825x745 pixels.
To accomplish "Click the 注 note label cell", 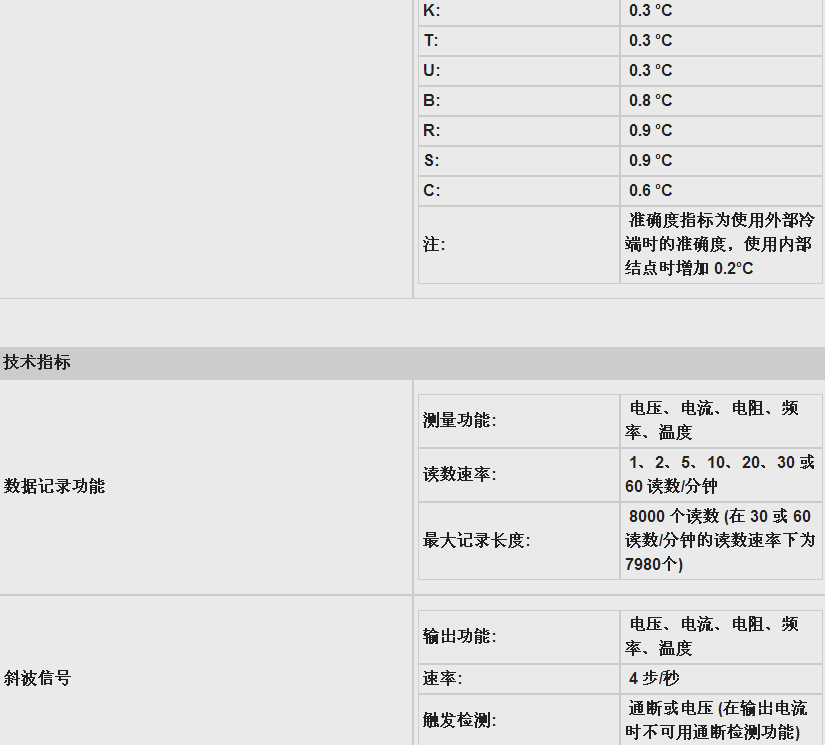I will point(433,244).
